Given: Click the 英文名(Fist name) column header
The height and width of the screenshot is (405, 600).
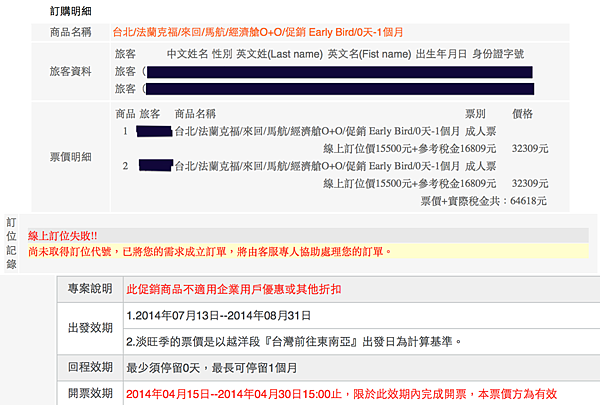Looking at the screenshot, I should click(369, 54).
